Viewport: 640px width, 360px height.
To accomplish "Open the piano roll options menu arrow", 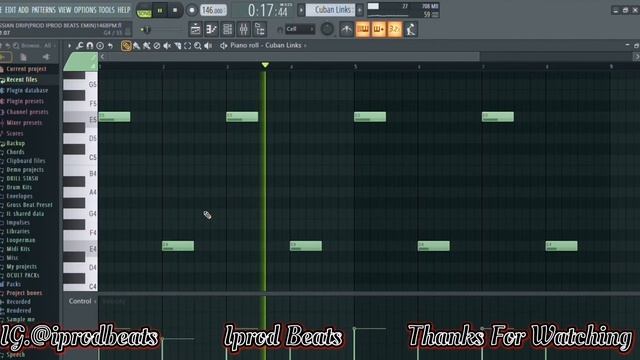I will [x=69, y=46].
